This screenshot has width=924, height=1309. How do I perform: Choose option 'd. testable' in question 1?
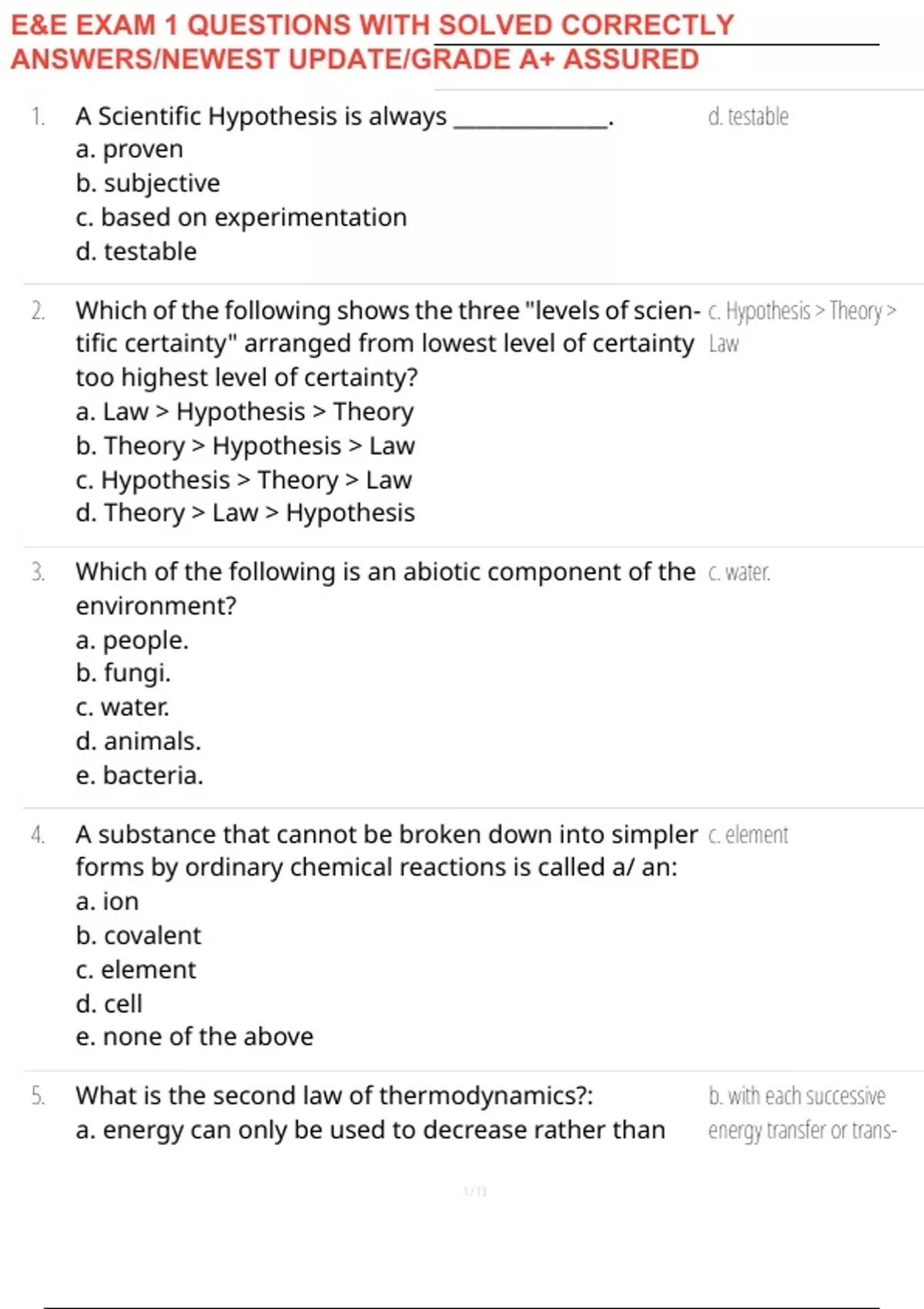click(136, 252)
